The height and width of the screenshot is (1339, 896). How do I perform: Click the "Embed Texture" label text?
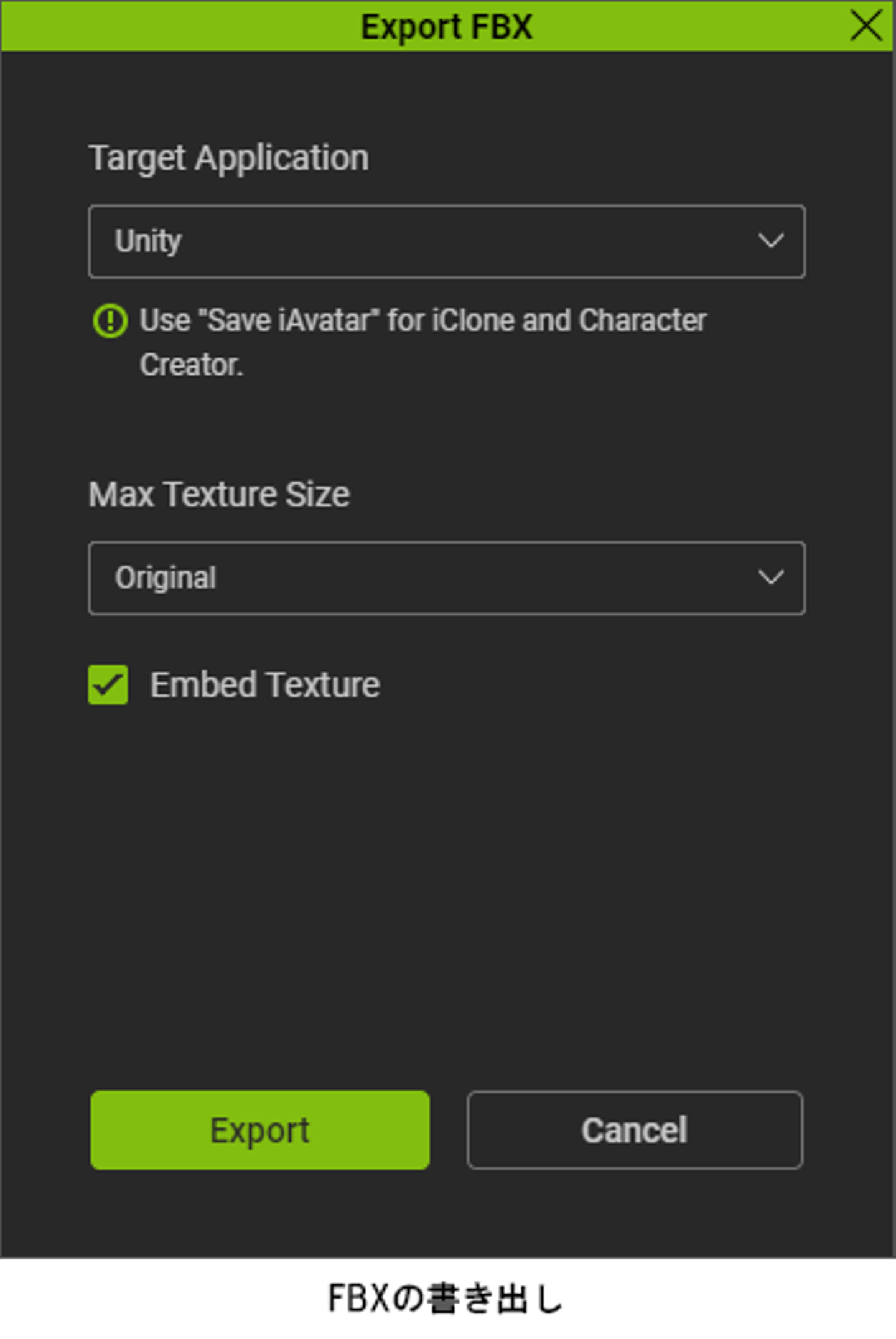click(265, 685)
